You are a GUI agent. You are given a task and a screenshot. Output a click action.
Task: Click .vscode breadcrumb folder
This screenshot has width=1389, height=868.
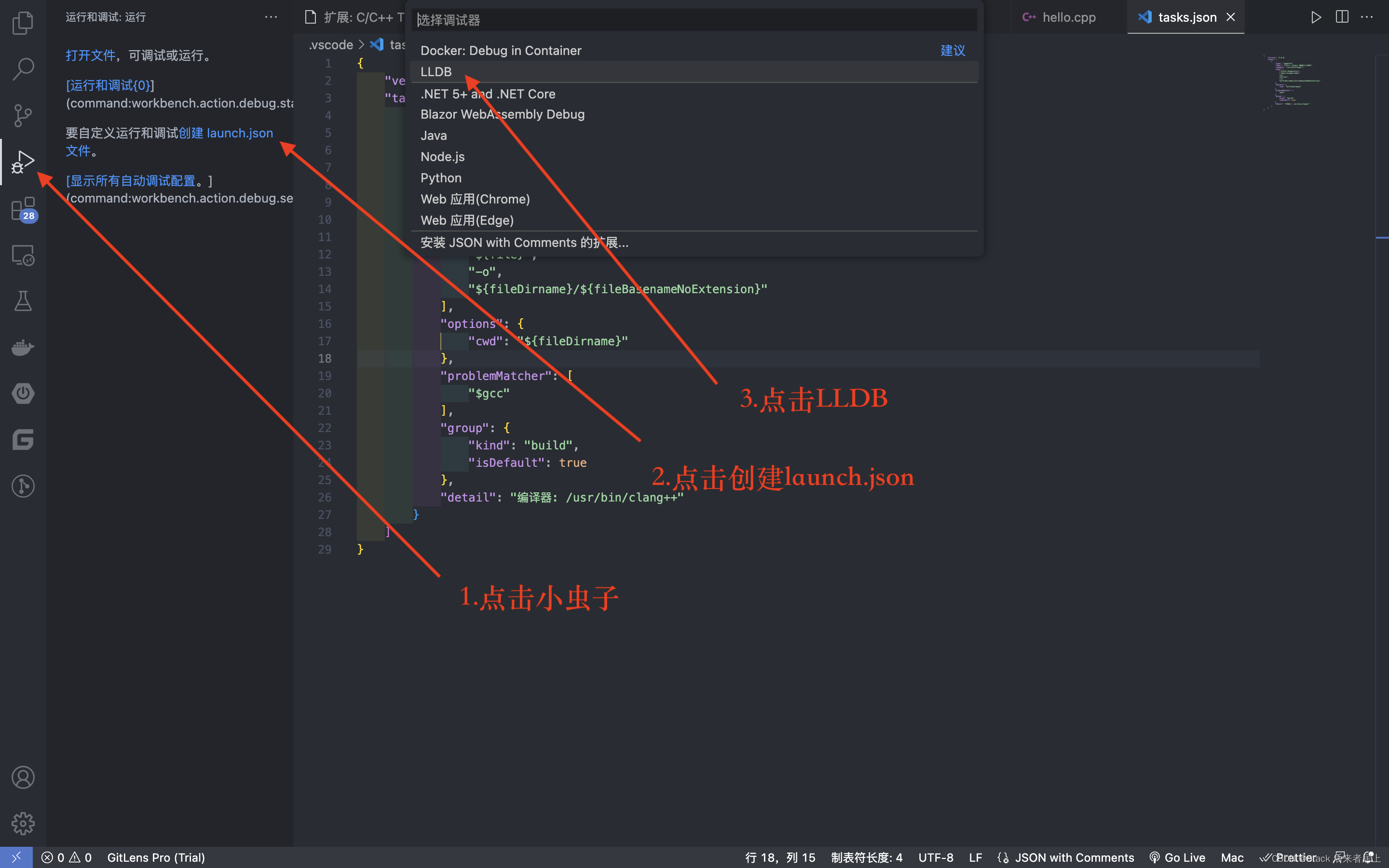331,45
